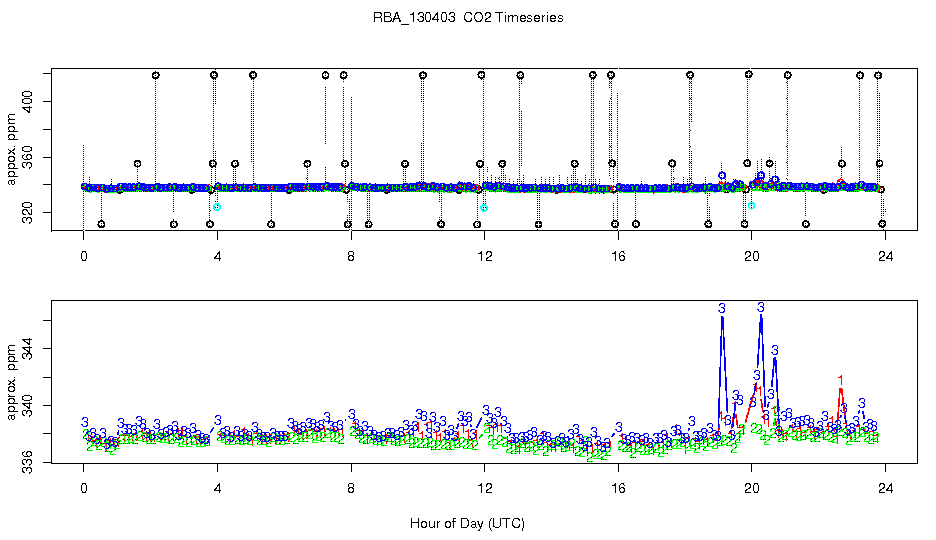Click the cyan circle marker near hour 12

[x=484, y=208]
